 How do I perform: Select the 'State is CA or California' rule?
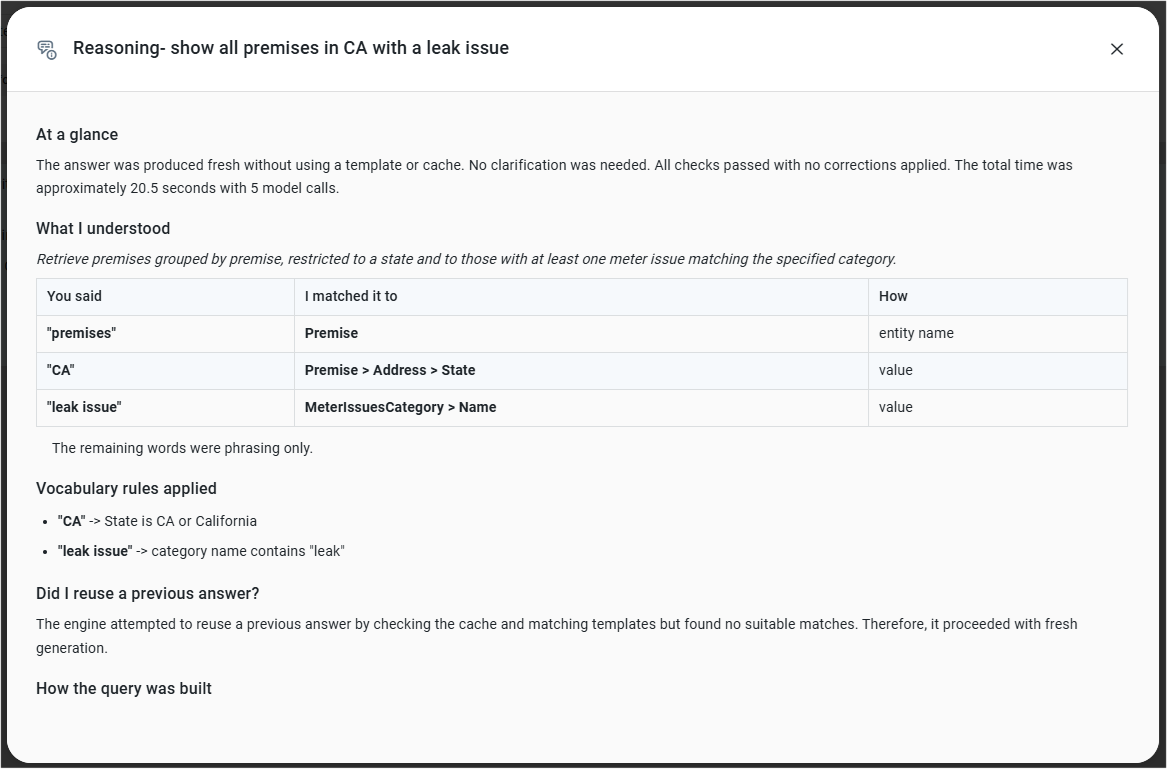157,521
